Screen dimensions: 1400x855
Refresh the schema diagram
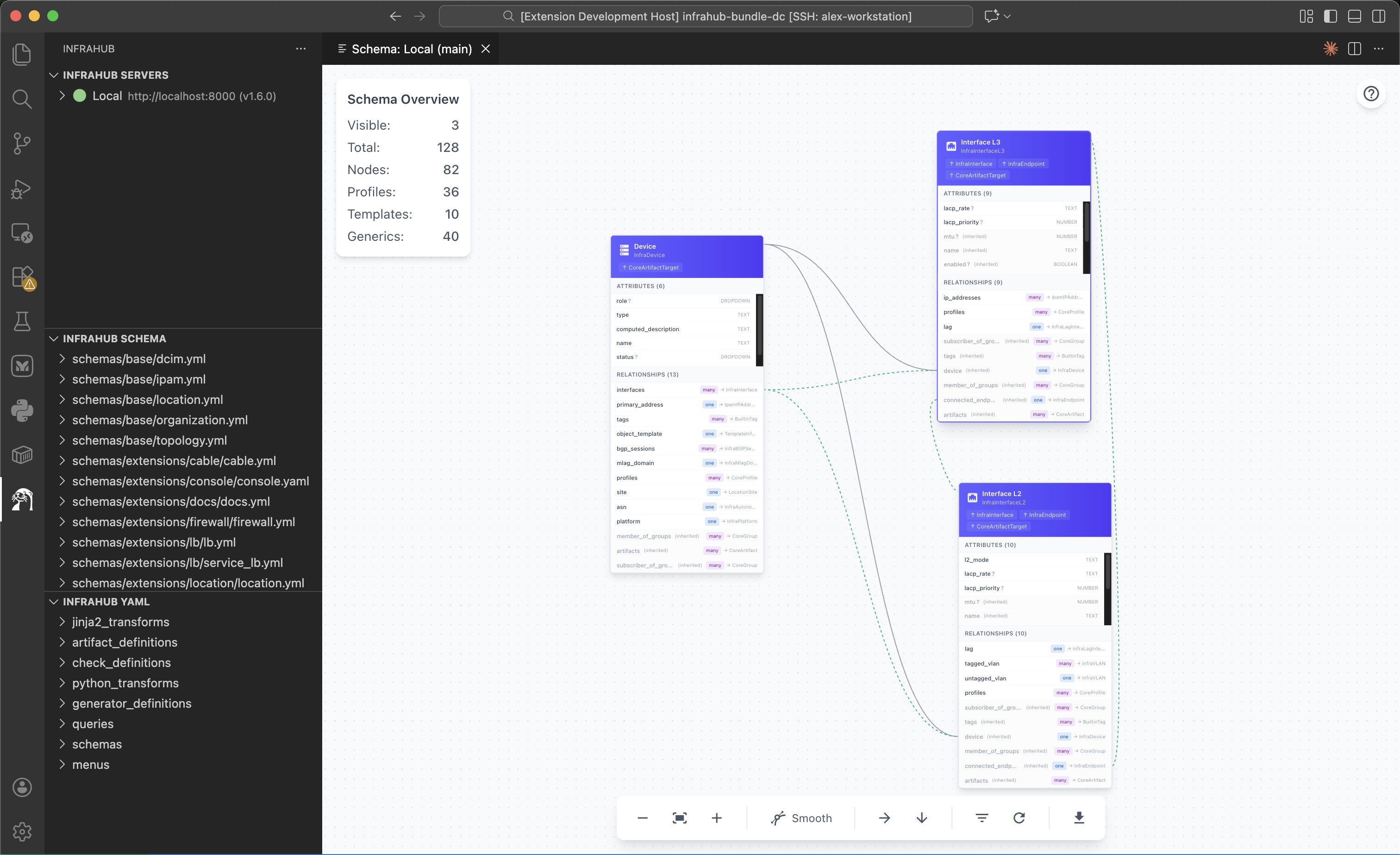(1019, 818)
